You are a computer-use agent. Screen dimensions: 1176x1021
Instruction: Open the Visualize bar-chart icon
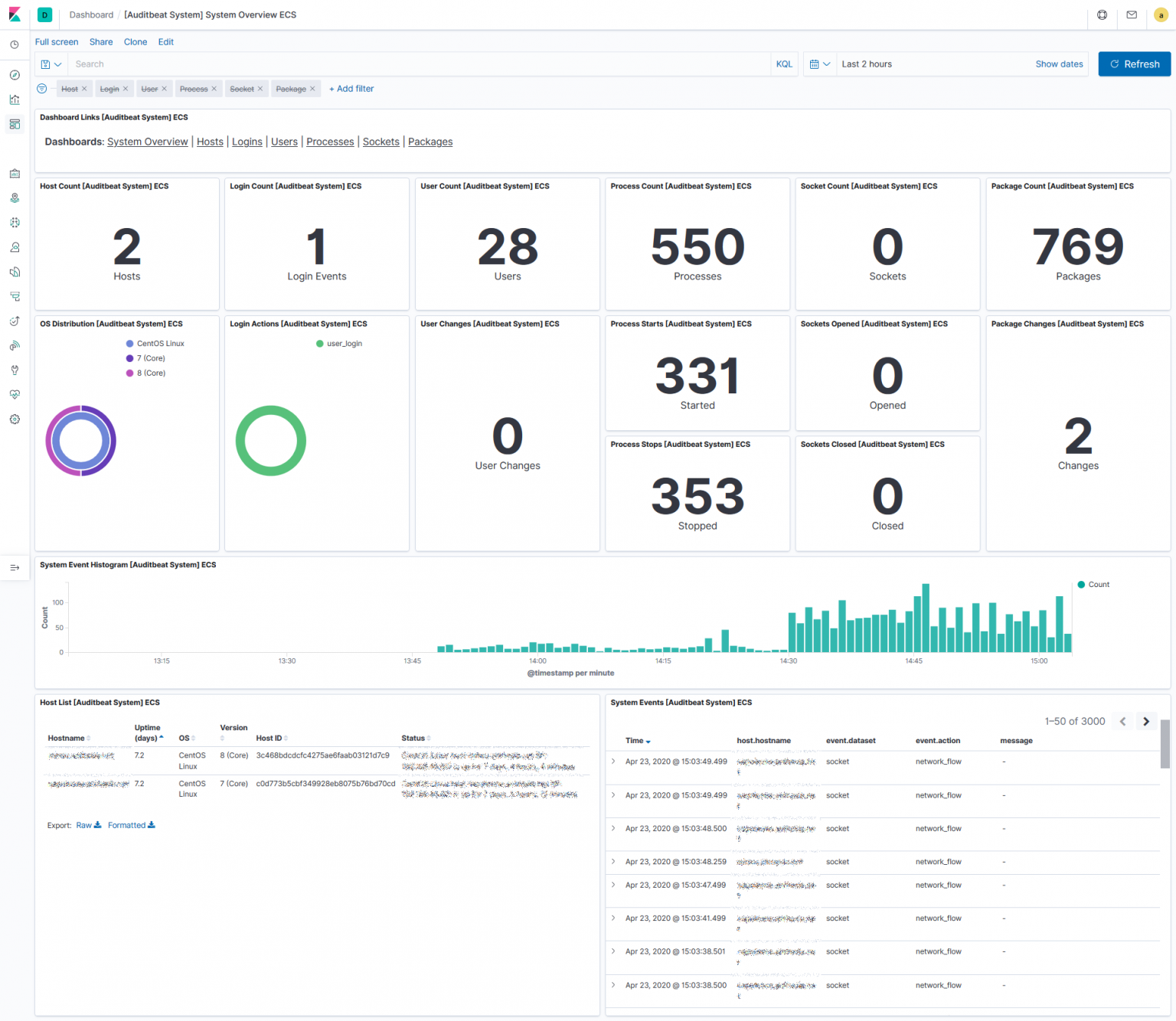(14, 99)
